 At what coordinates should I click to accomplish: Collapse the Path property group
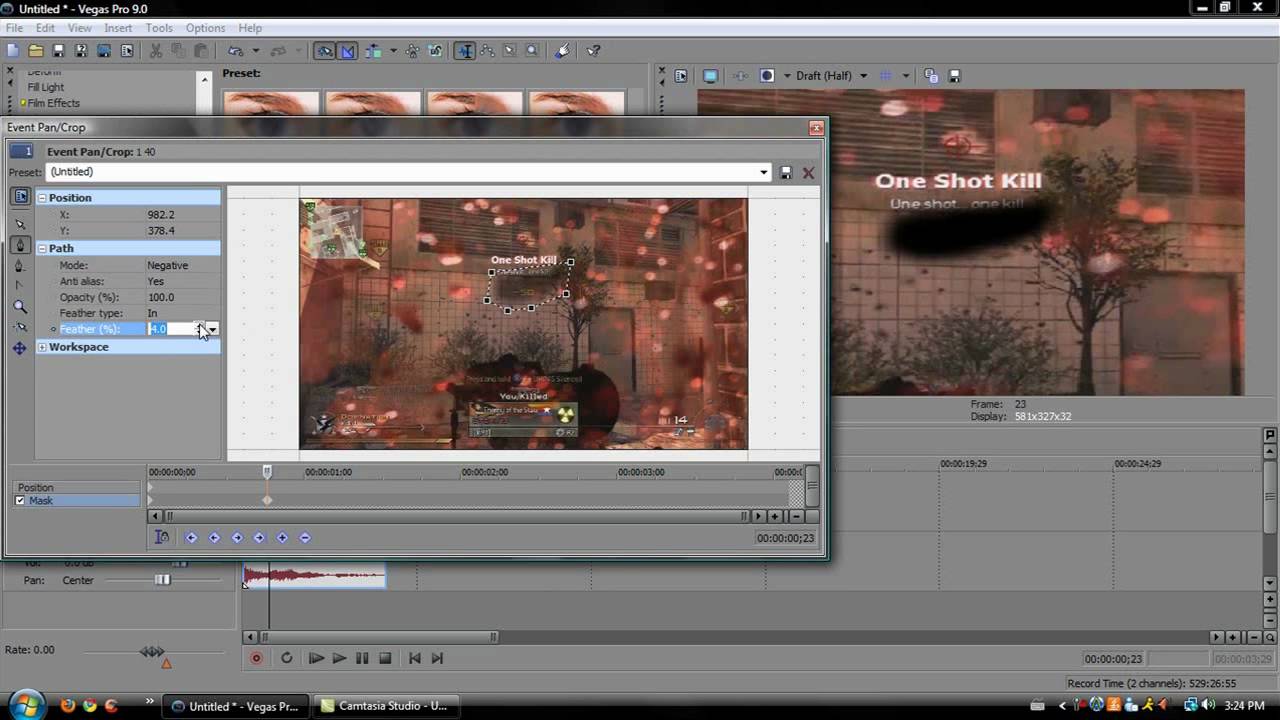pos(42,248)
